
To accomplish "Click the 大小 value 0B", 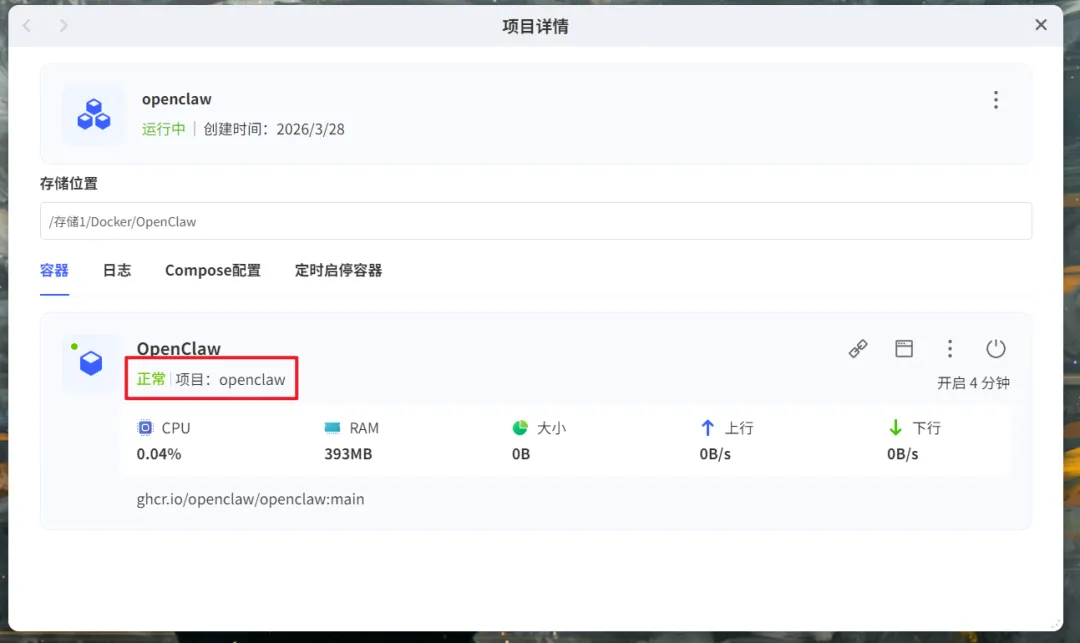I will point(521,454).
